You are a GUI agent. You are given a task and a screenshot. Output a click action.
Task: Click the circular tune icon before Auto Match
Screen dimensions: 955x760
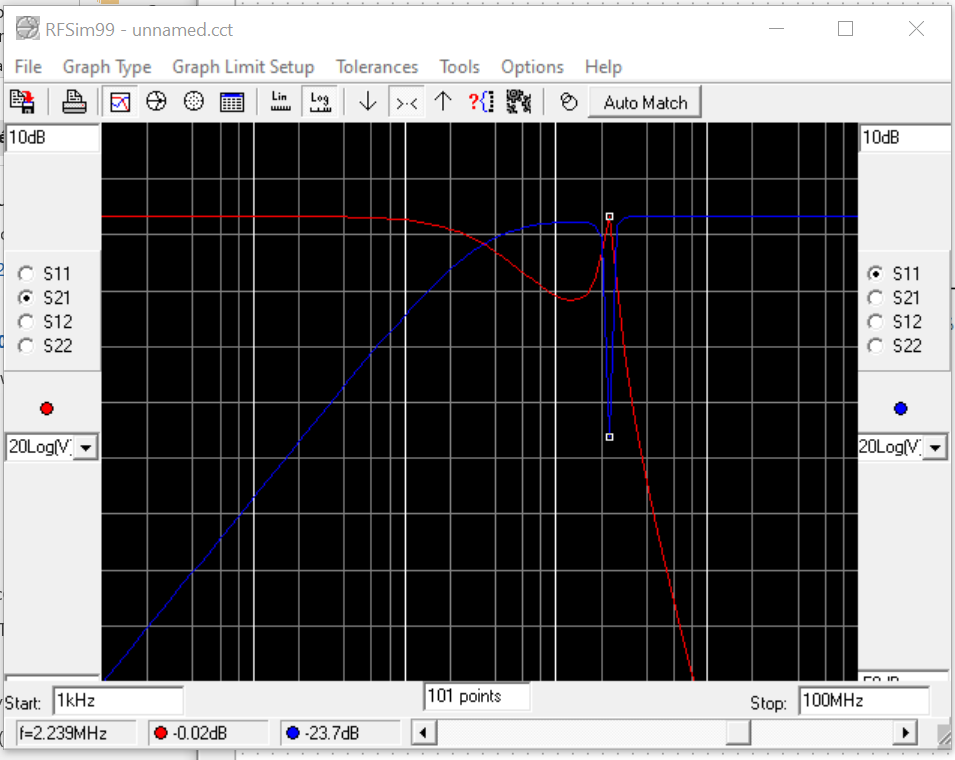pos(569,102)
